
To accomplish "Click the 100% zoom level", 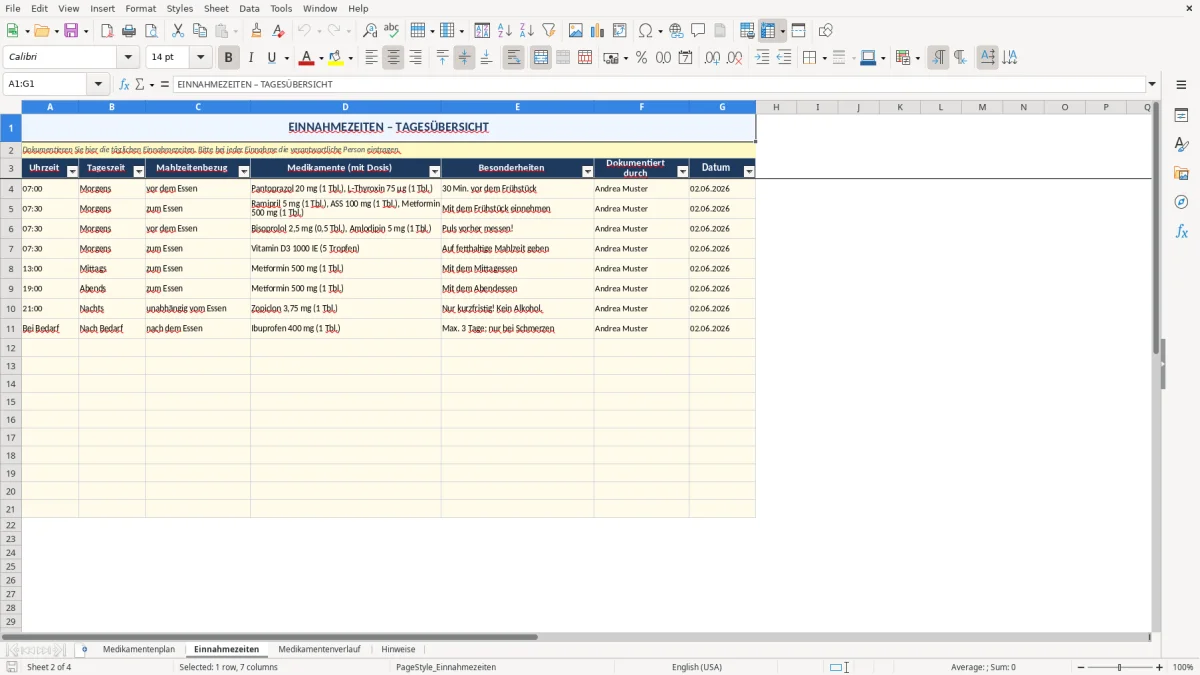I will (x=1183, y=667).
